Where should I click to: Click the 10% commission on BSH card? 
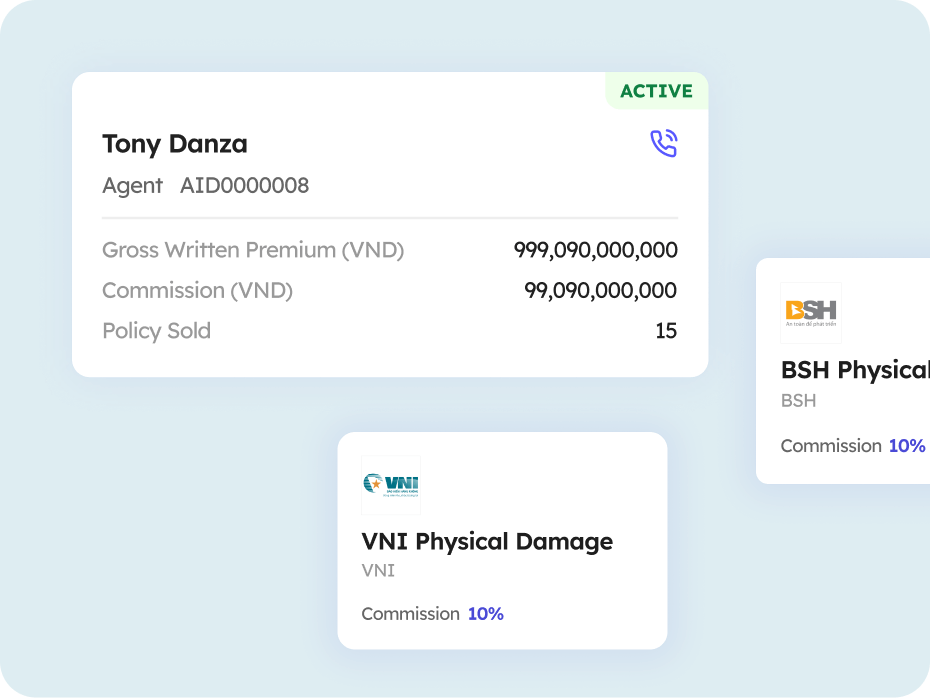[x=907, y=446]
